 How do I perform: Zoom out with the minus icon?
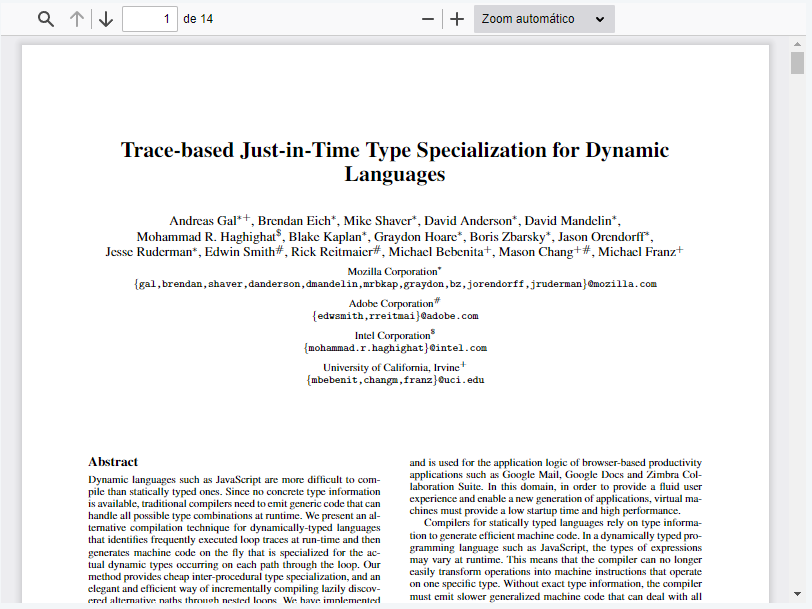428,19
